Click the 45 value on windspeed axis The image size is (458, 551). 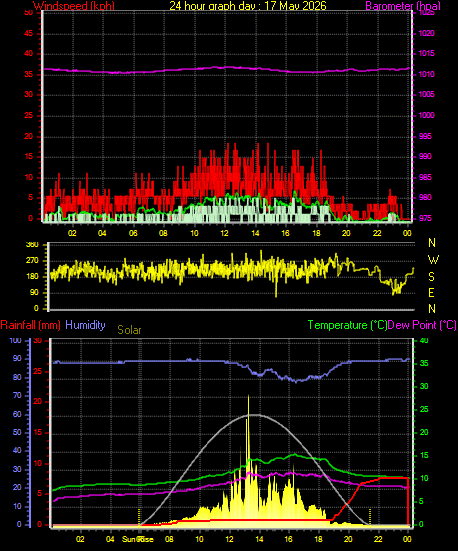tap(28, 33)
